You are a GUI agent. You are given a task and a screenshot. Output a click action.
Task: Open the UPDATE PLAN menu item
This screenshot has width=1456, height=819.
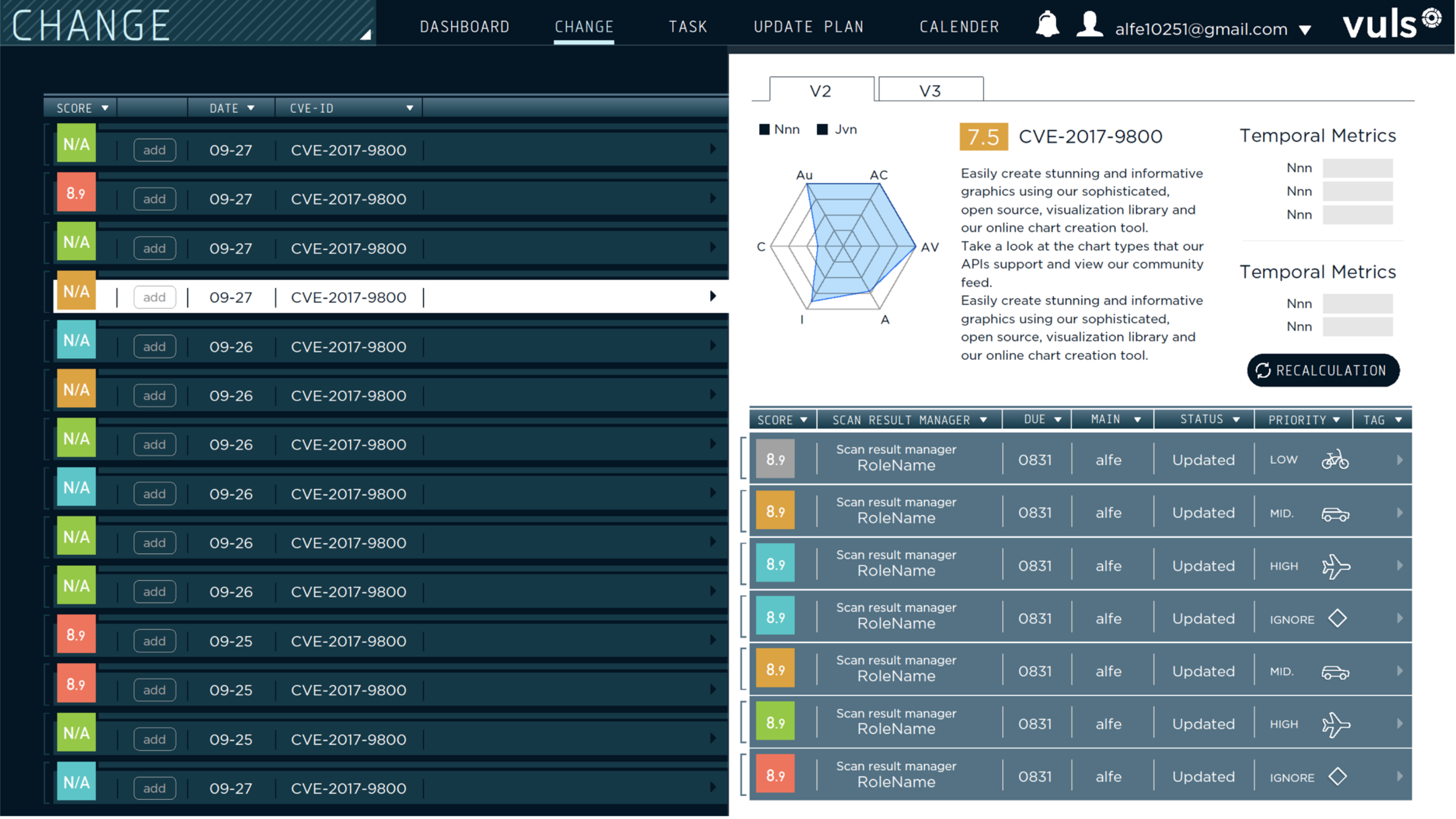[808, 27]
